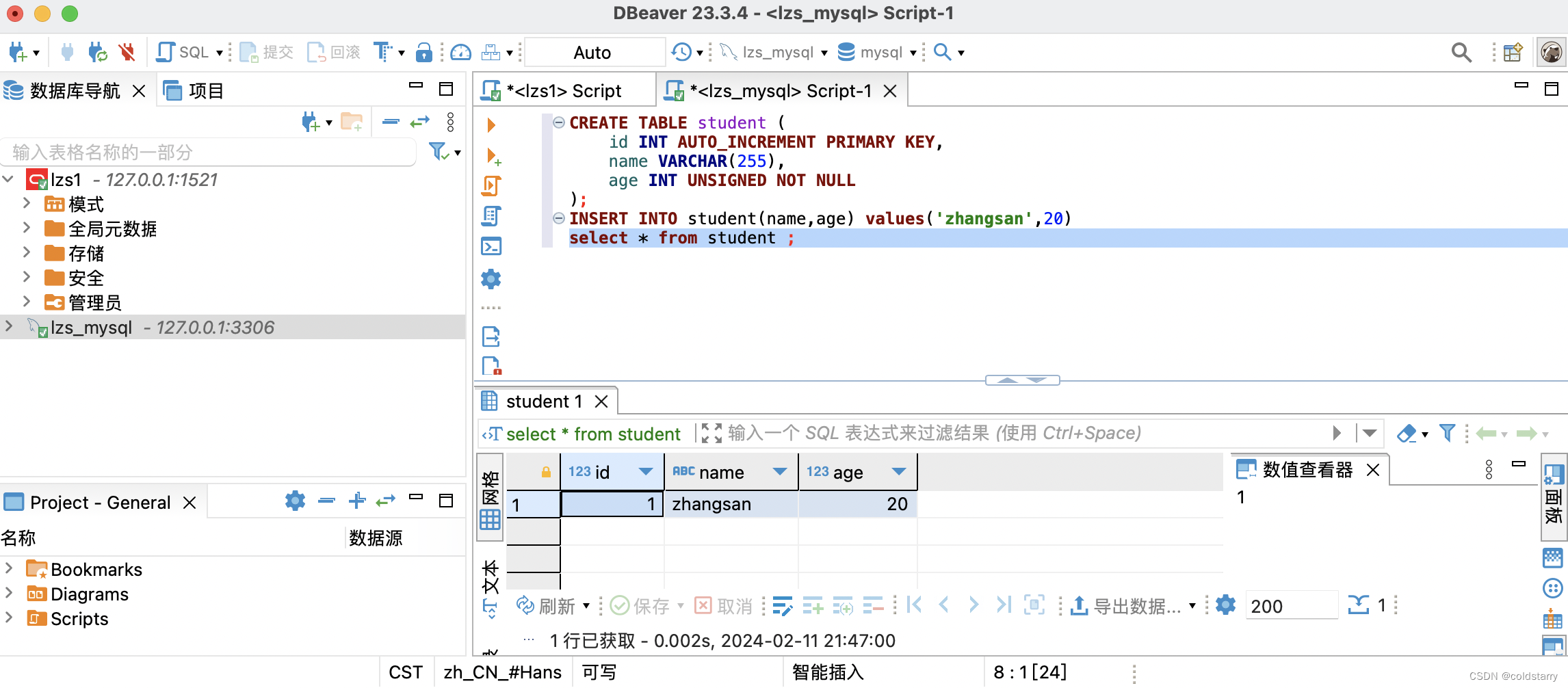Click the 保存 save button

point(640,606)
